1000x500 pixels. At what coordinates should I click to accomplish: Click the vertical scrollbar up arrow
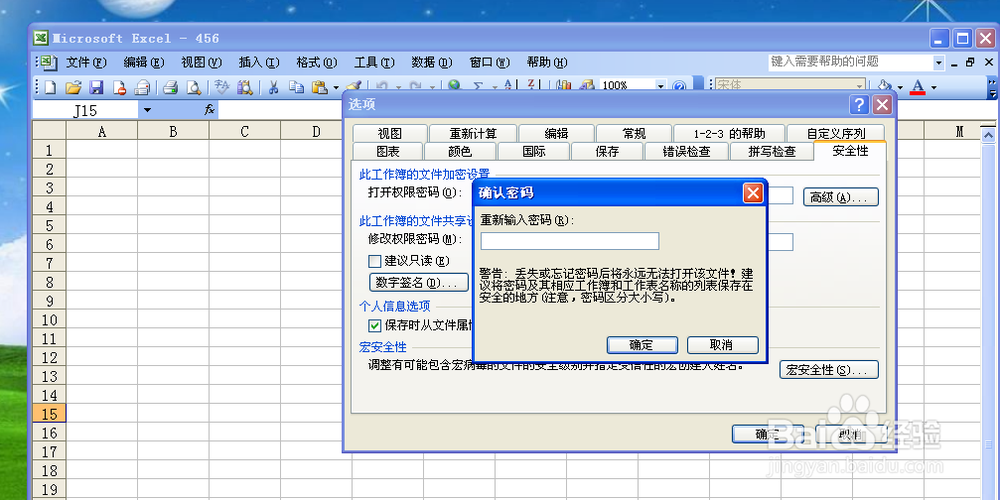(x=989, y=135)
